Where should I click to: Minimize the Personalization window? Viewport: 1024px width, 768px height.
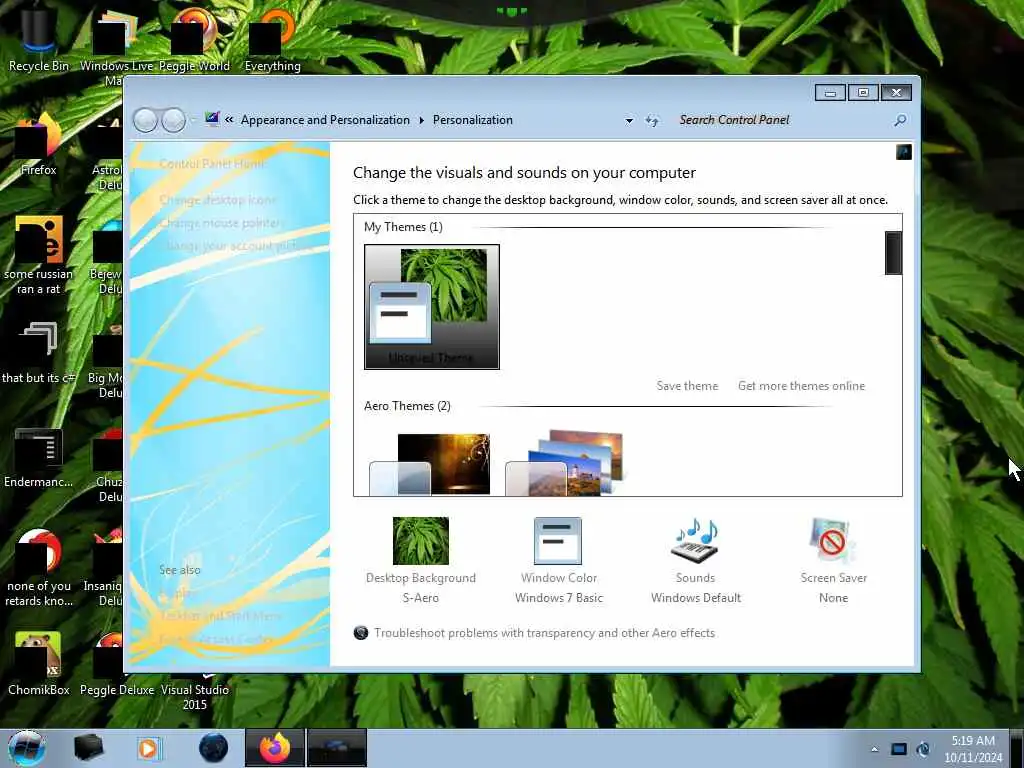(x=830, y=93)
